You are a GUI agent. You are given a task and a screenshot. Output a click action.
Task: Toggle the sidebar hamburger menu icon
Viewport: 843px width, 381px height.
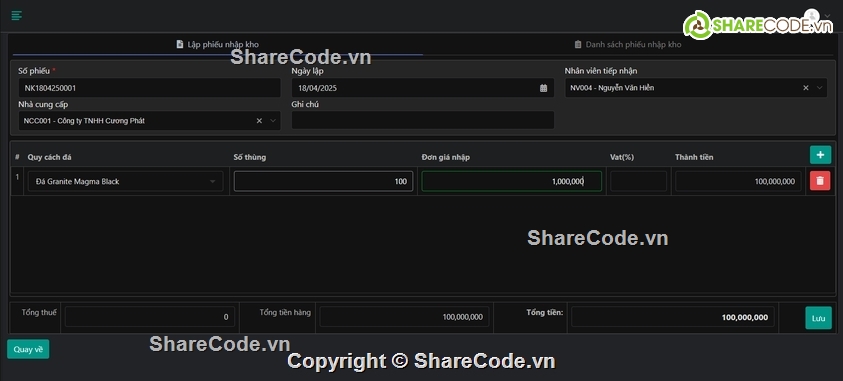pyautogui.click(x=17, y=16)
